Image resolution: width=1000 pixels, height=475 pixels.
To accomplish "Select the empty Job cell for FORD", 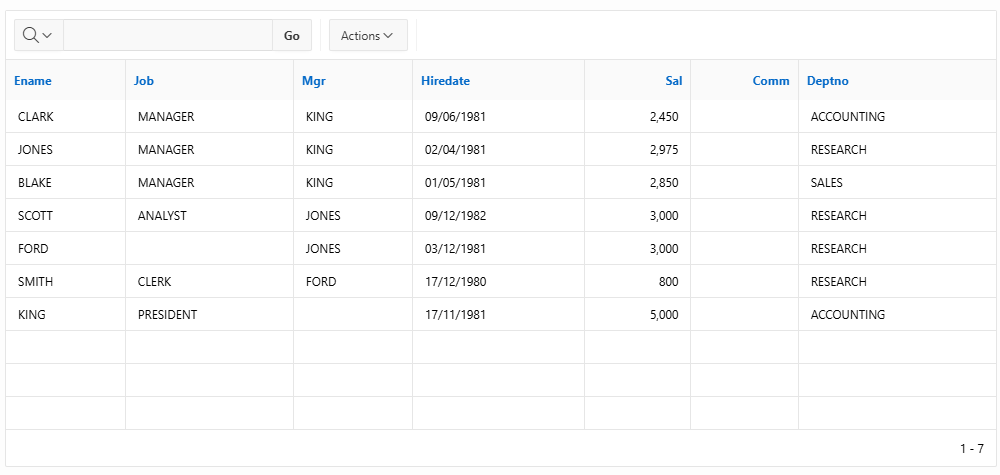I will coord(210,249).
